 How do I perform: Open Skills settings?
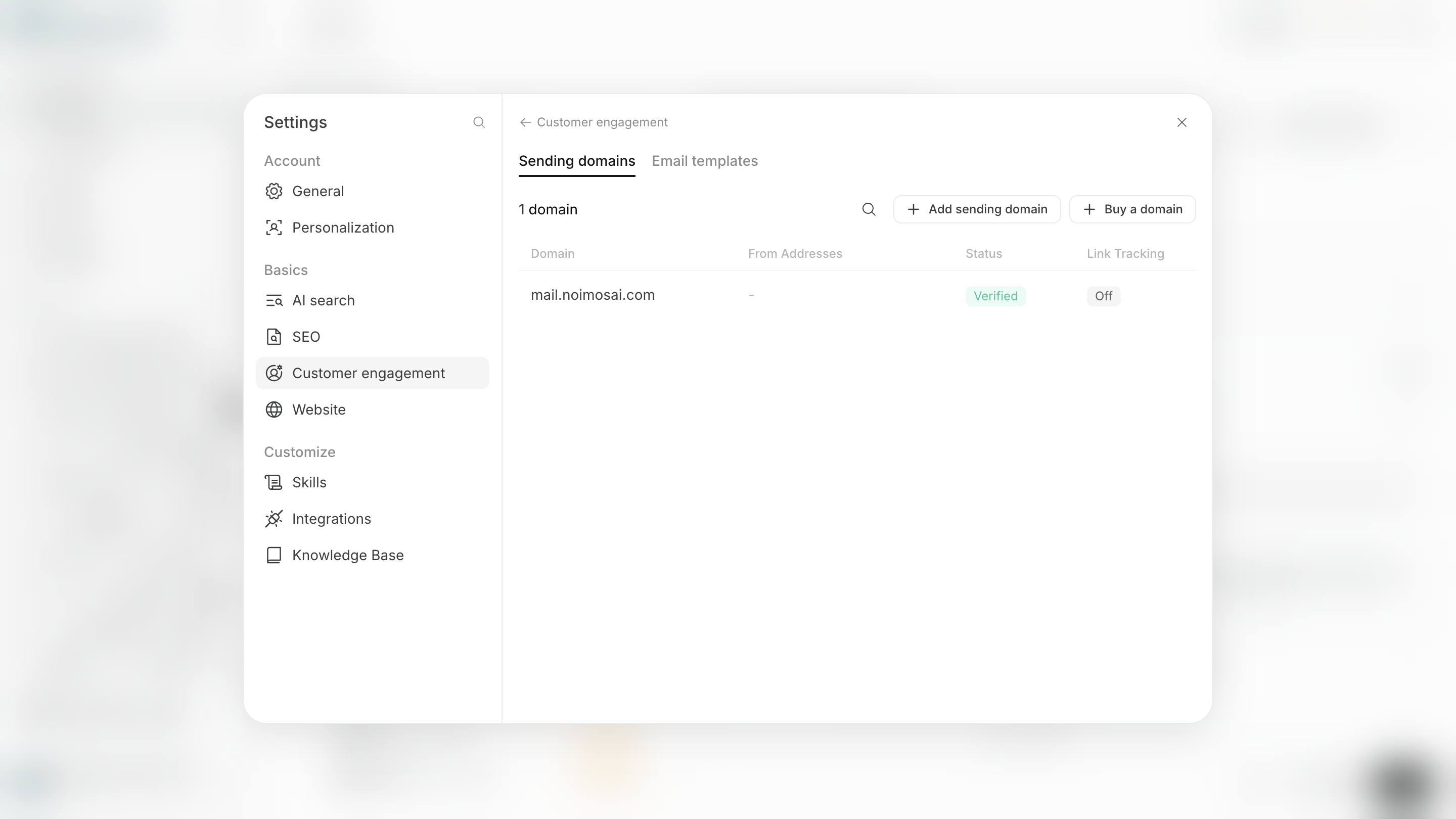point(373,482)
